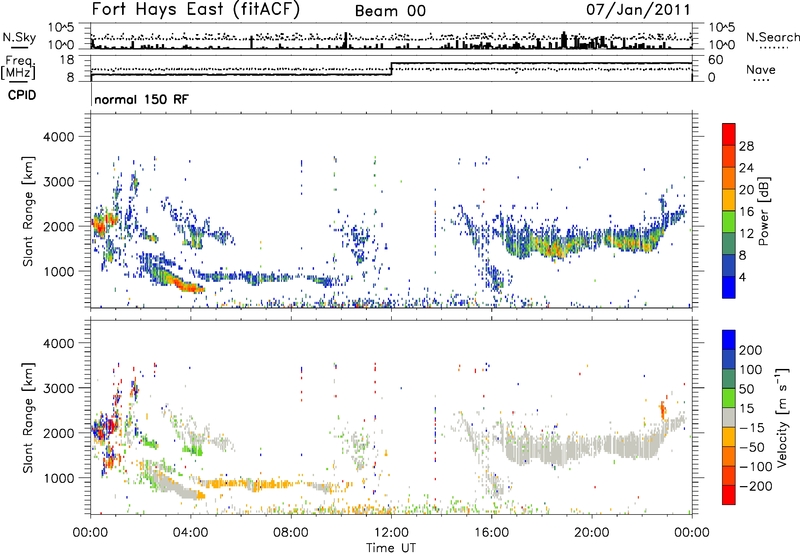
Task: Click the '20:00' time axis tick label
Action: coord(592,533)
